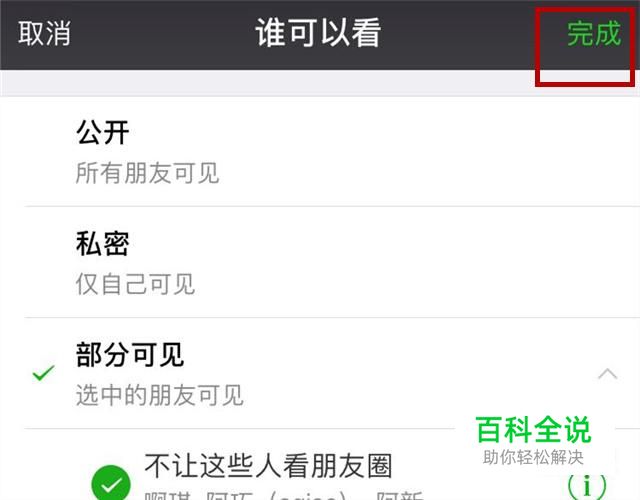Click the empty area right of 公开

[384, 133]
